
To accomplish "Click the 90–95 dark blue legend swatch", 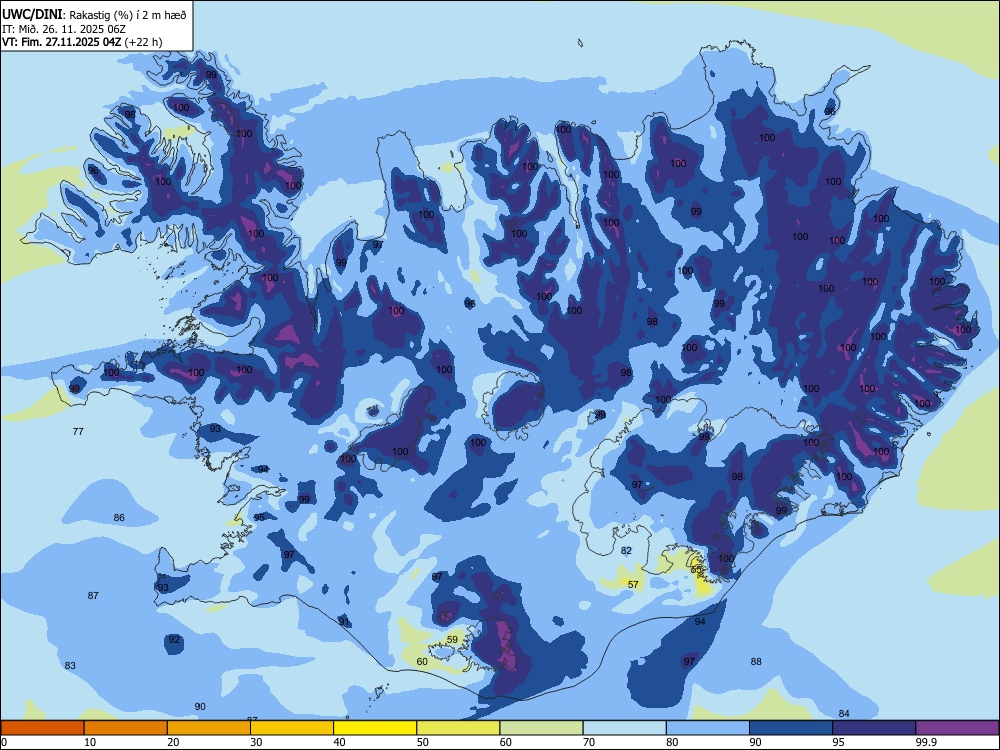I will pyautogui.click(x=791, y=728).
